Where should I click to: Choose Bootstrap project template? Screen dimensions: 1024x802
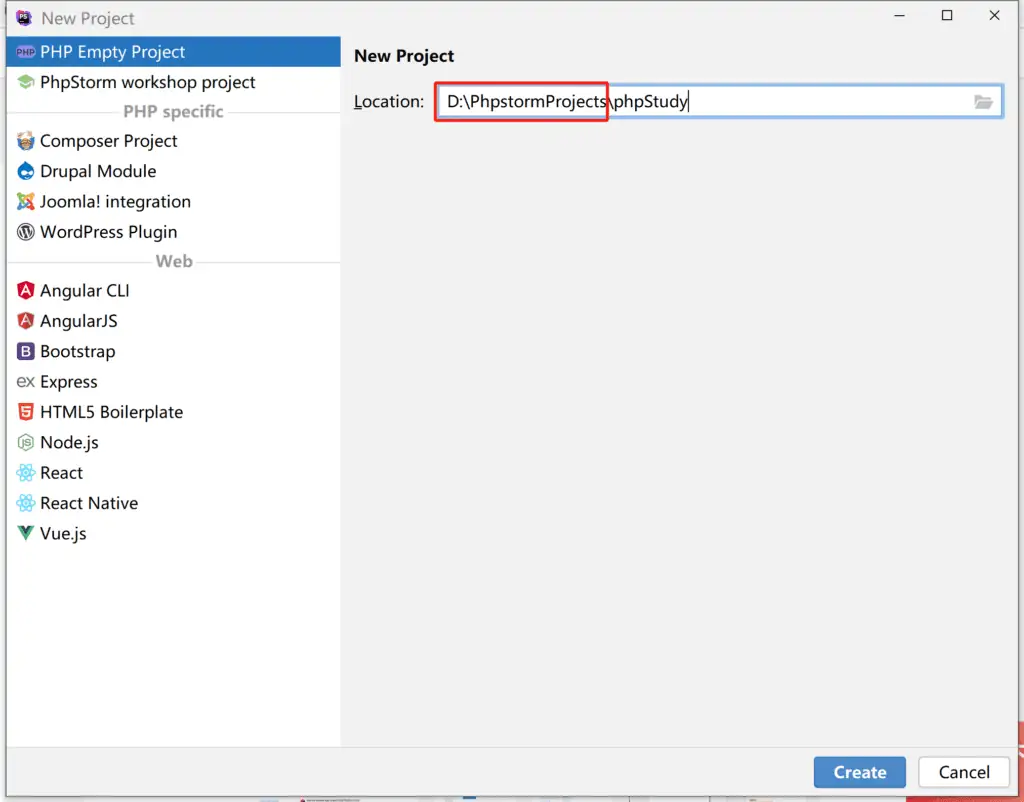(x=77, y=351)
